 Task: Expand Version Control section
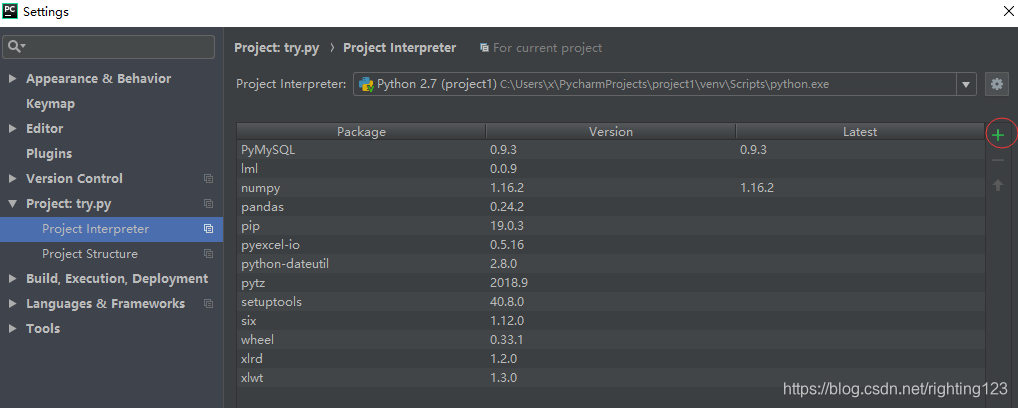12,179
